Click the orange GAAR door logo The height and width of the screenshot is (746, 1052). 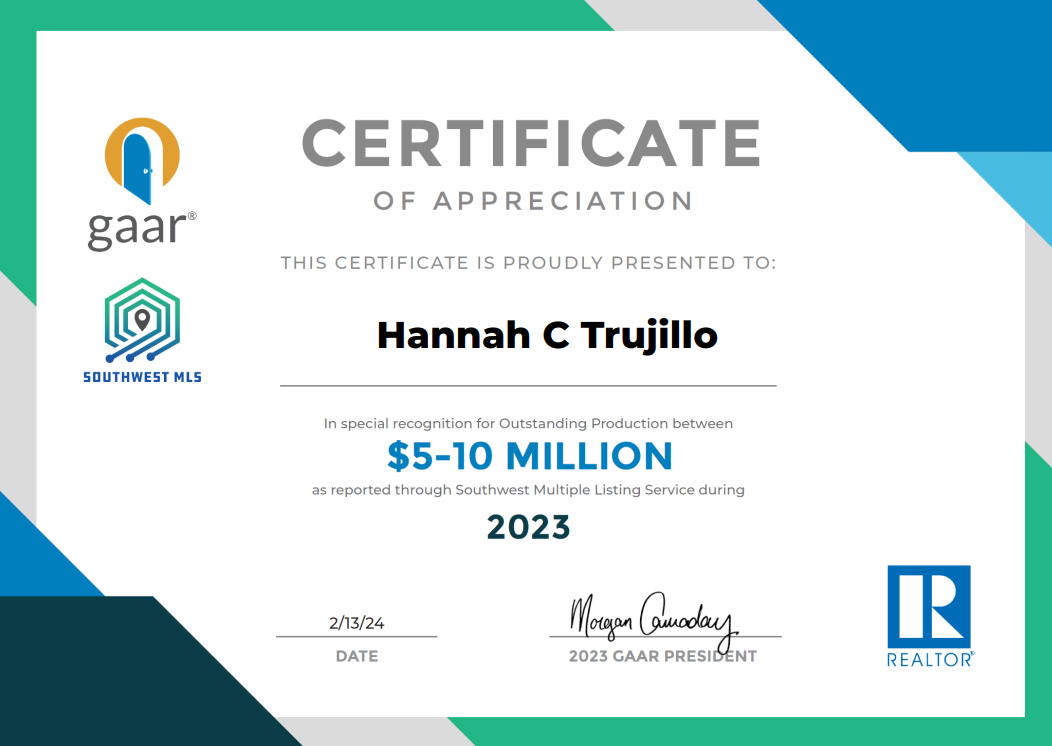point(142,160)
